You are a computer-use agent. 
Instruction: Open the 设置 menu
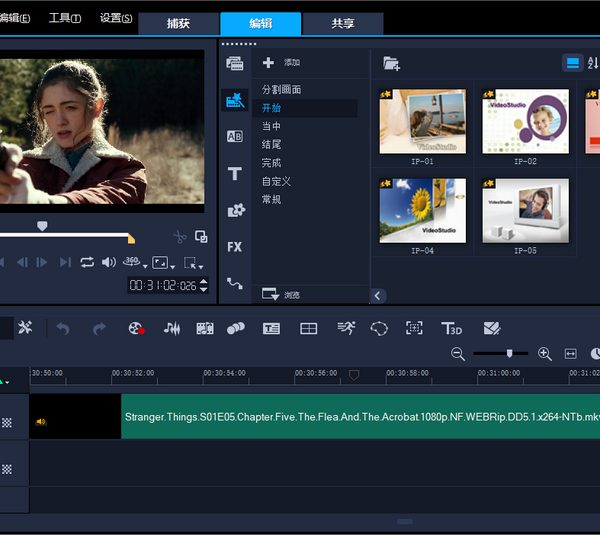pos(115,18)
